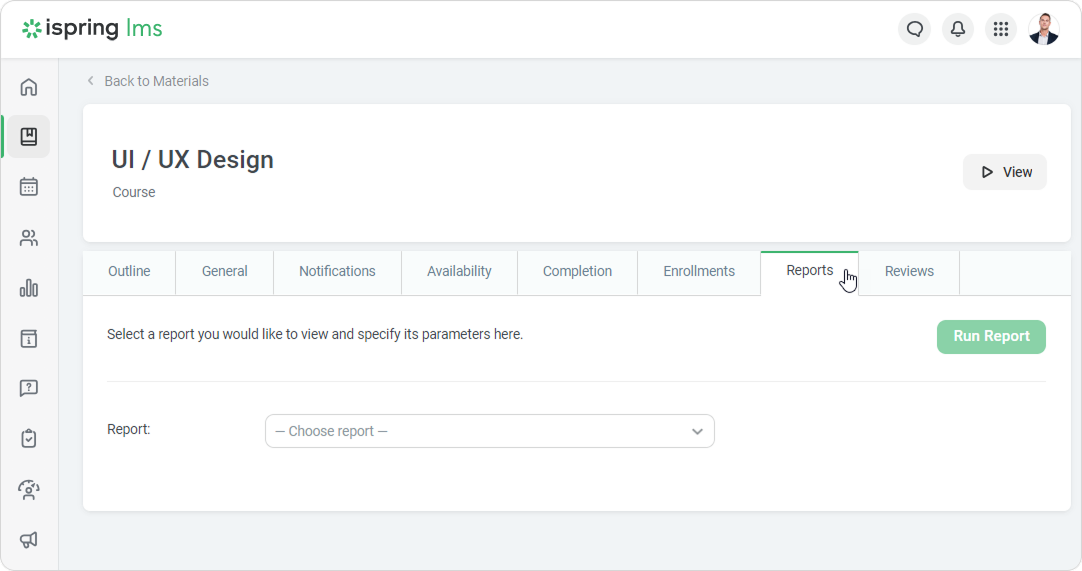Select the Reviews tab
Viewport: 1082px width, 571px height.
pyautogui.click(x=909, y=272)
